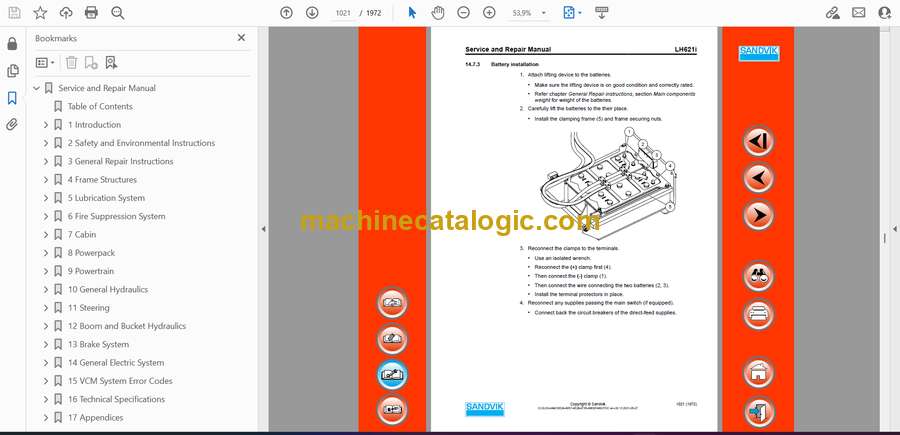This screenshot has width=900, height=435.
Task: Delete the selected bookmark trash icon
Action: click(x=71, y=63)
